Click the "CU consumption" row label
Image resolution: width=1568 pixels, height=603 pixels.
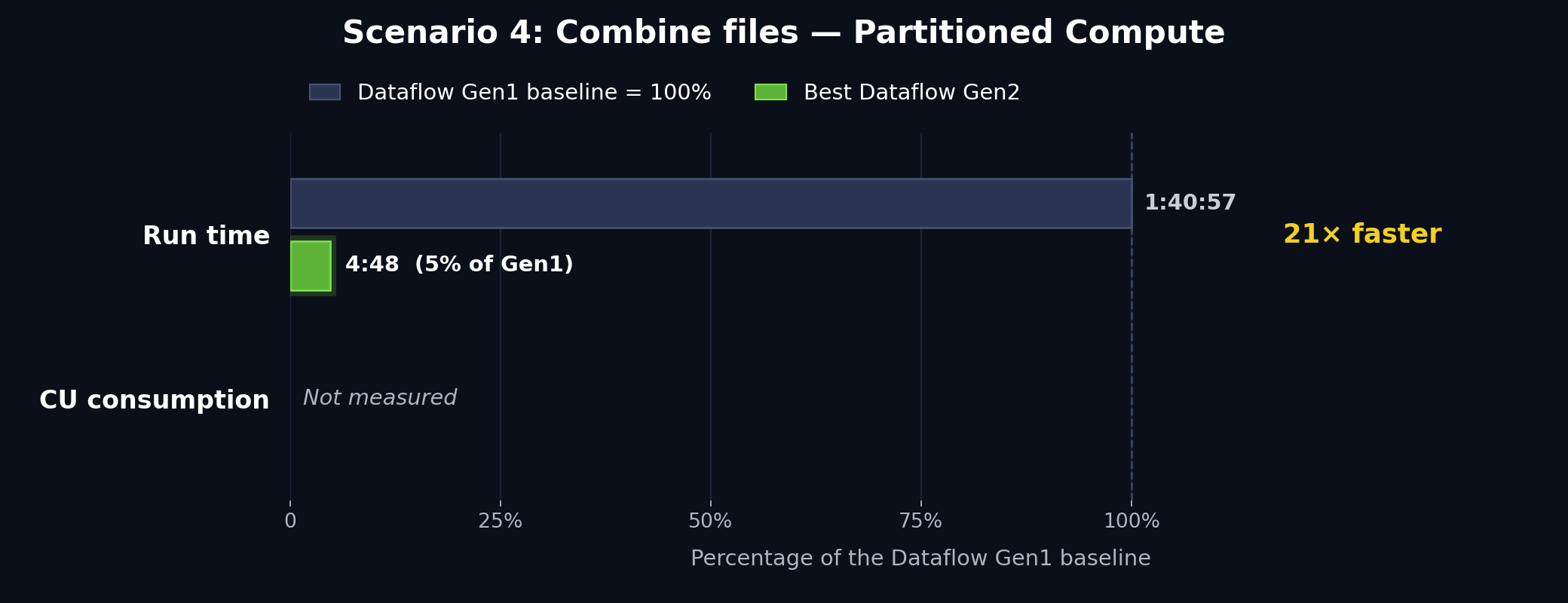(x=155, y=400)
